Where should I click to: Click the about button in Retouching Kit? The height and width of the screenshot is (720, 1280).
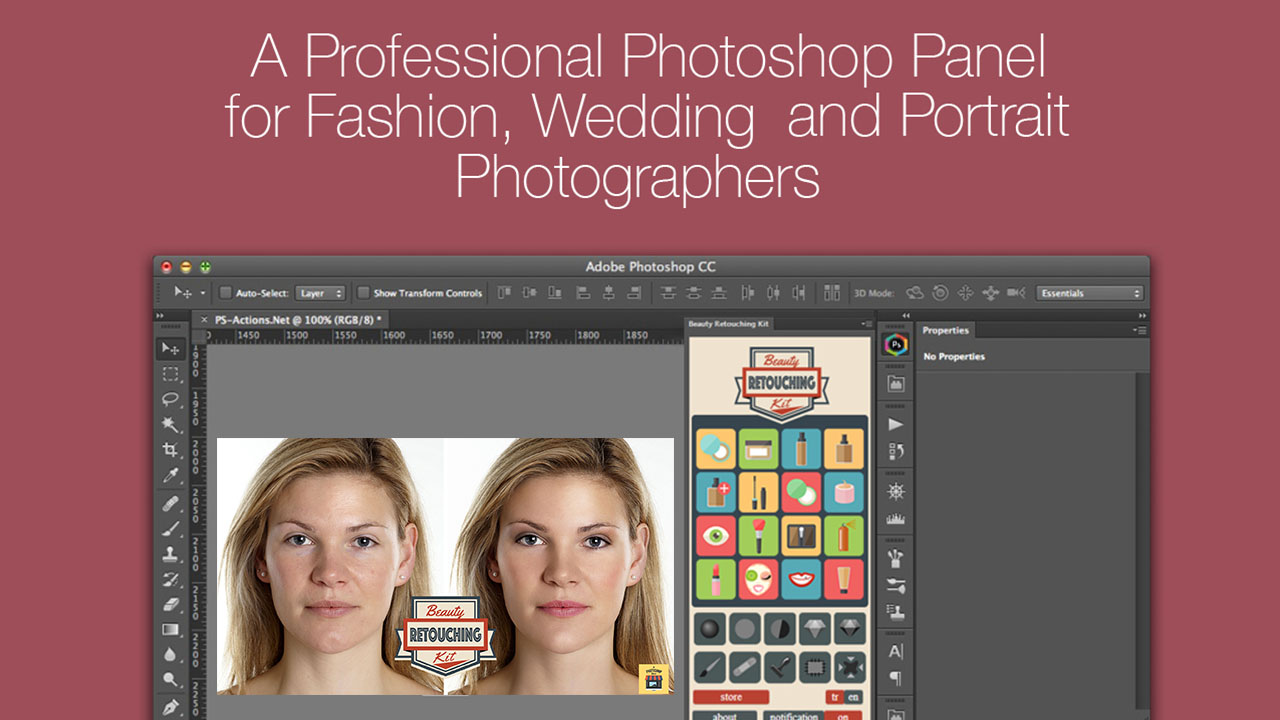726,716
